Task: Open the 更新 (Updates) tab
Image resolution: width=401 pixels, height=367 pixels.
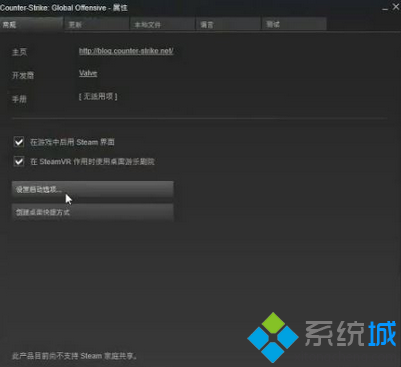Action: click(96, 25)
